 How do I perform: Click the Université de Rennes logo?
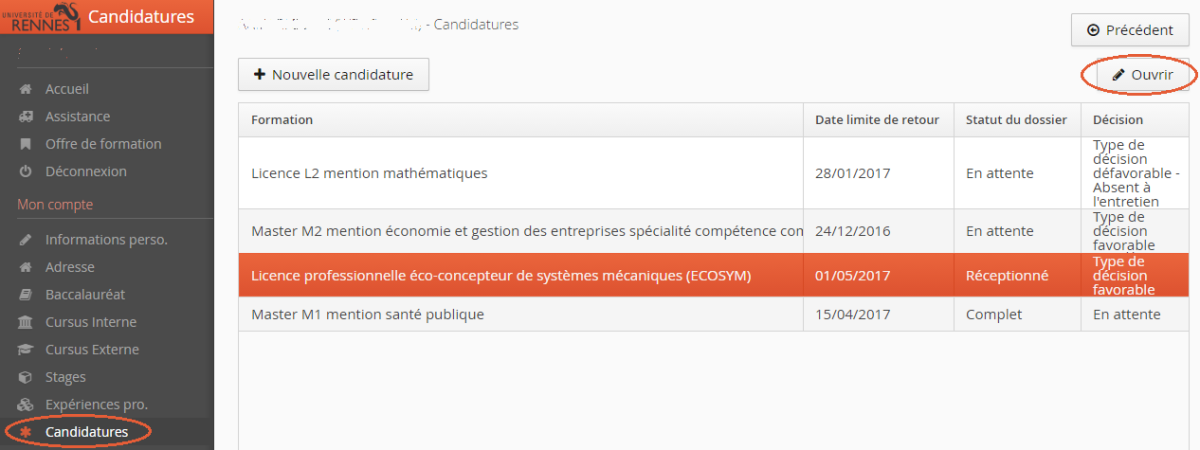(38, 17)
